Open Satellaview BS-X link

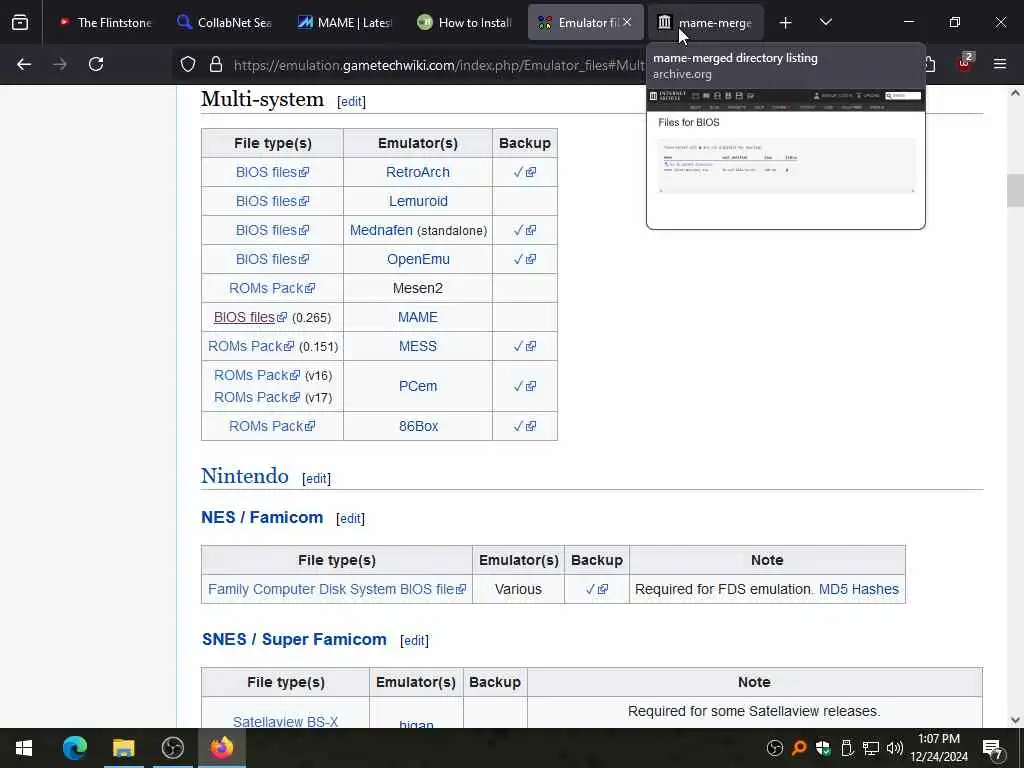pos(285,722)
